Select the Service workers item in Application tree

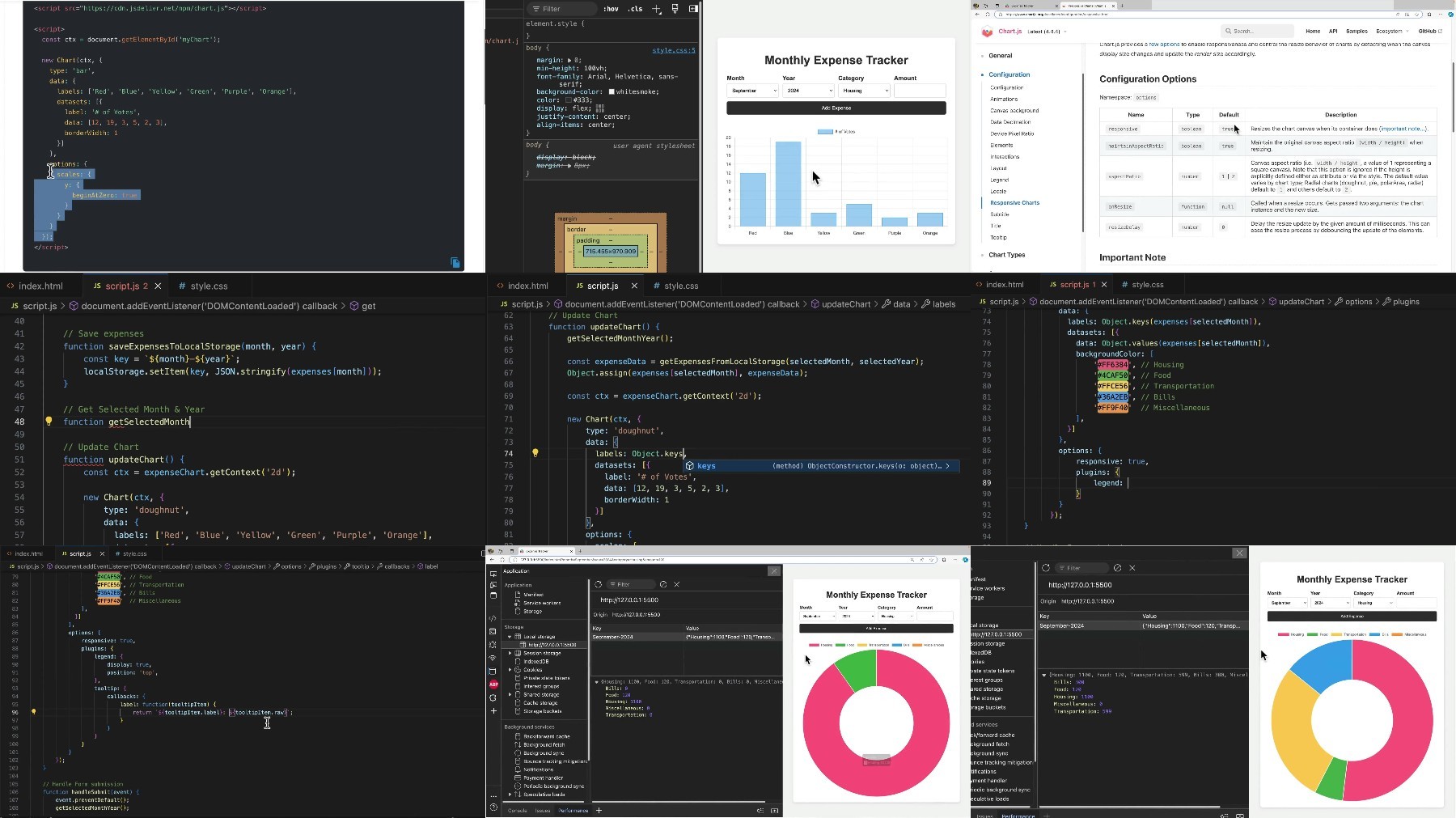pos(541,603)
